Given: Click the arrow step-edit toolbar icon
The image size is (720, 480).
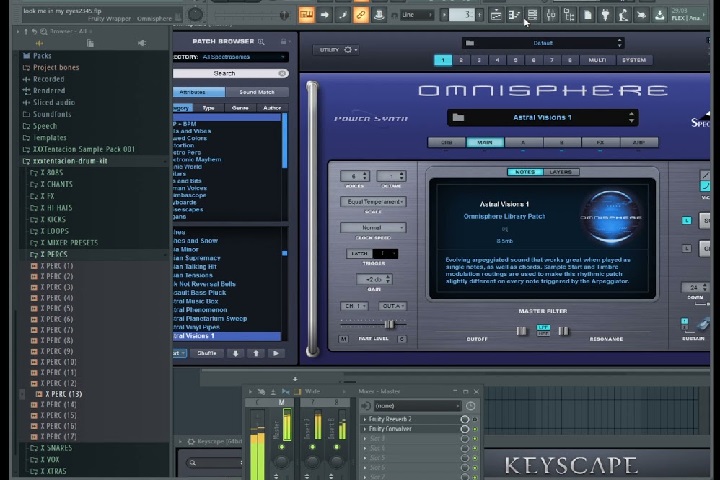Looking at the screenshot, I should click(x=324, y=15).
